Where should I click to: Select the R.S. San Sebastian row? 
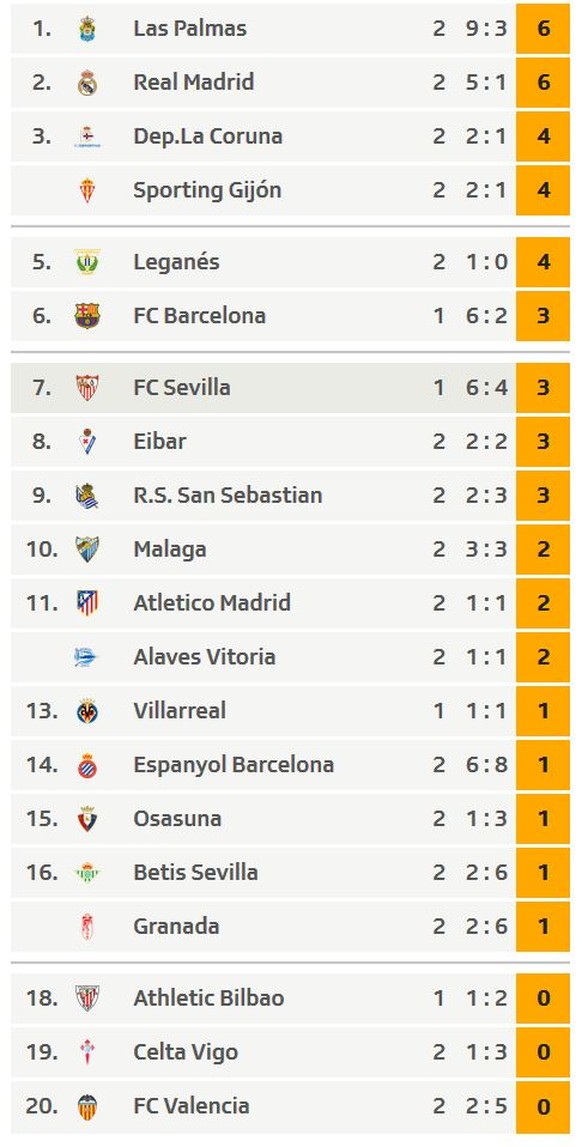pos(290,495)
